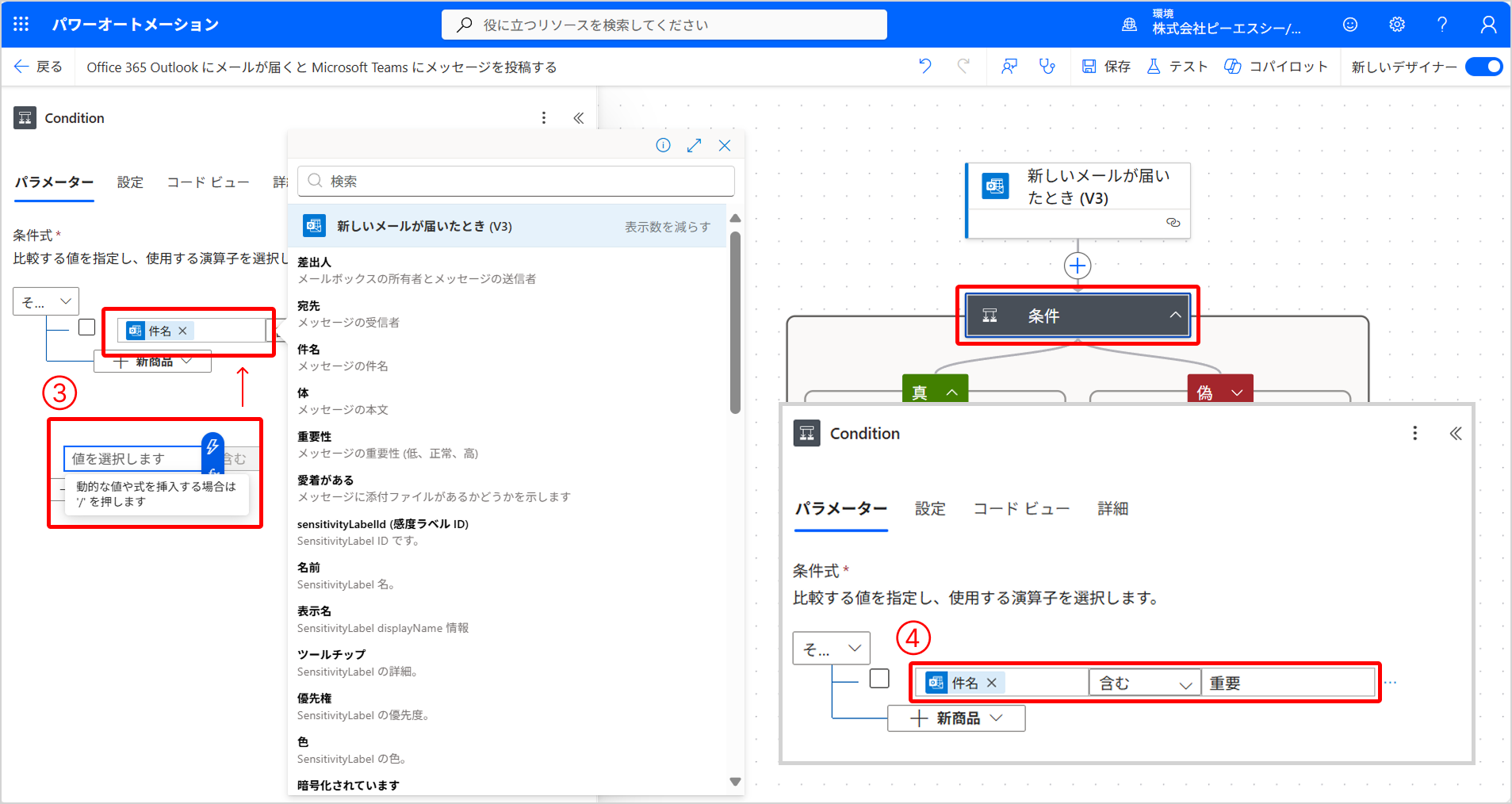Click the undo arrow icon
The height and width of the screenshot is (804, 1512).
pos(924,67)
